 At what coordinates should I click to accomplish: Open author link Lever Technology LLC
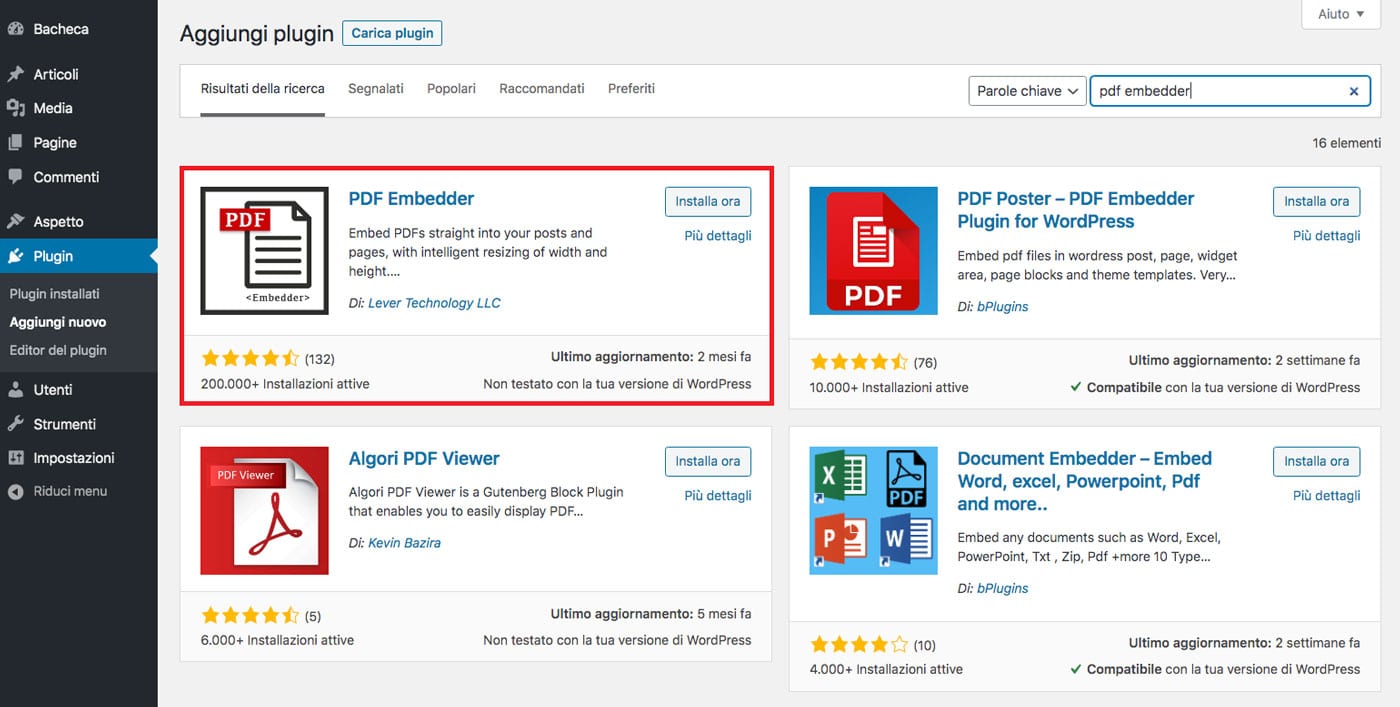(x=434, y=303)
